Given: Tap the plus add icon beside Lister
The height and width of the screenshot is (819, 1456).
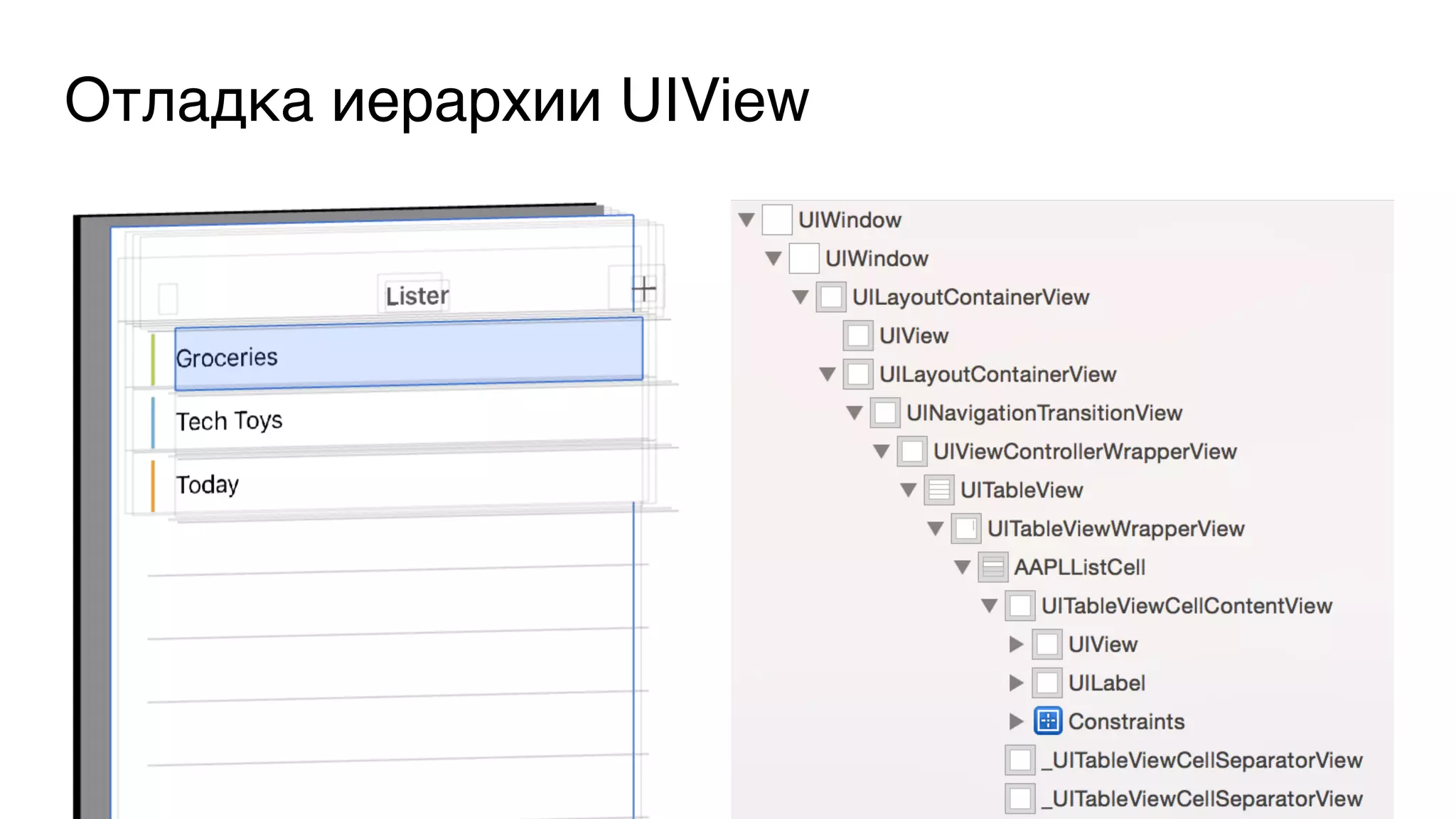Looking at the screenshot, I should [x=643, y=289].
